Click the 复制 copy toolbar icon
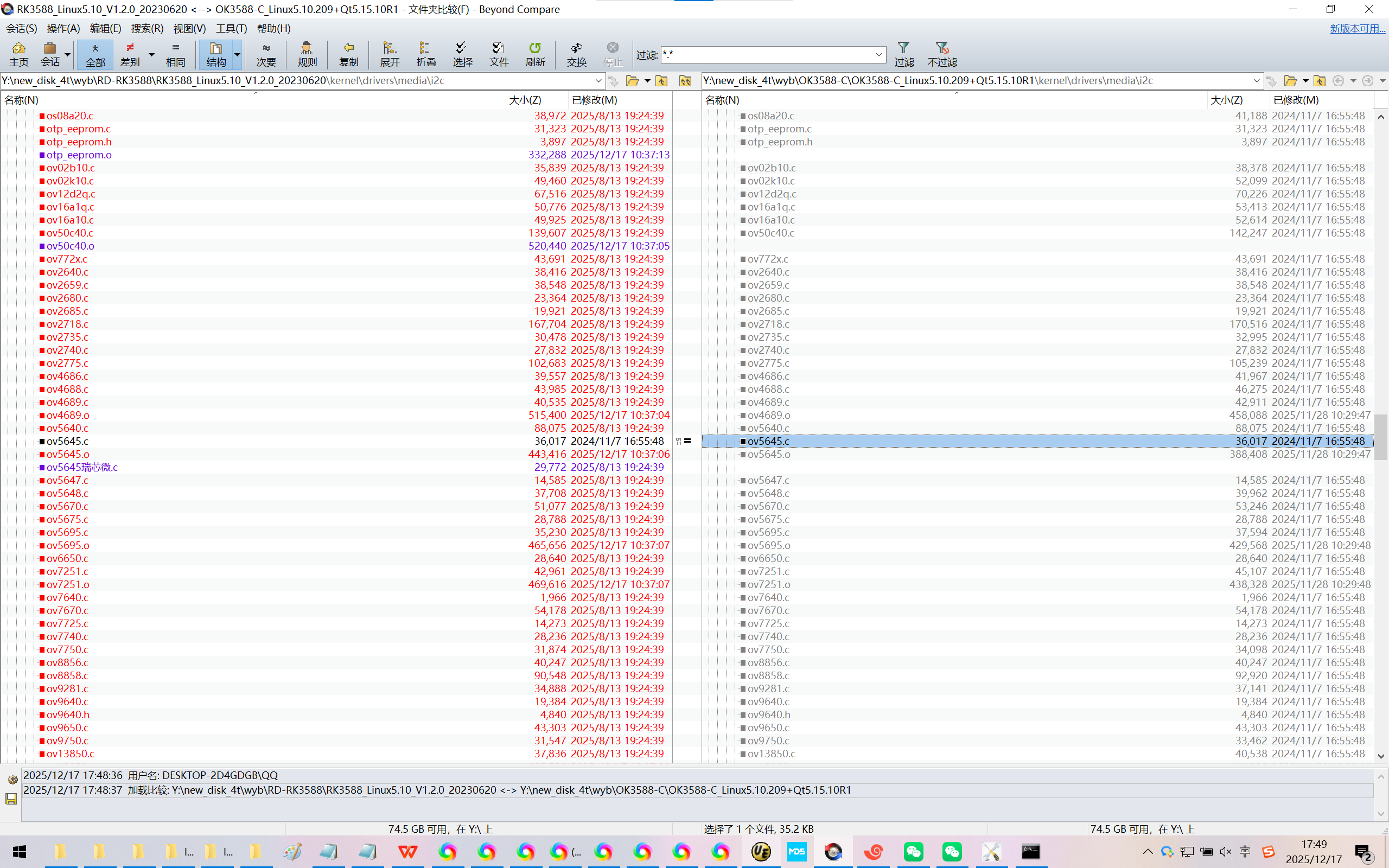This screenshot has height=868, width=1389. click(x=348, y=54)
